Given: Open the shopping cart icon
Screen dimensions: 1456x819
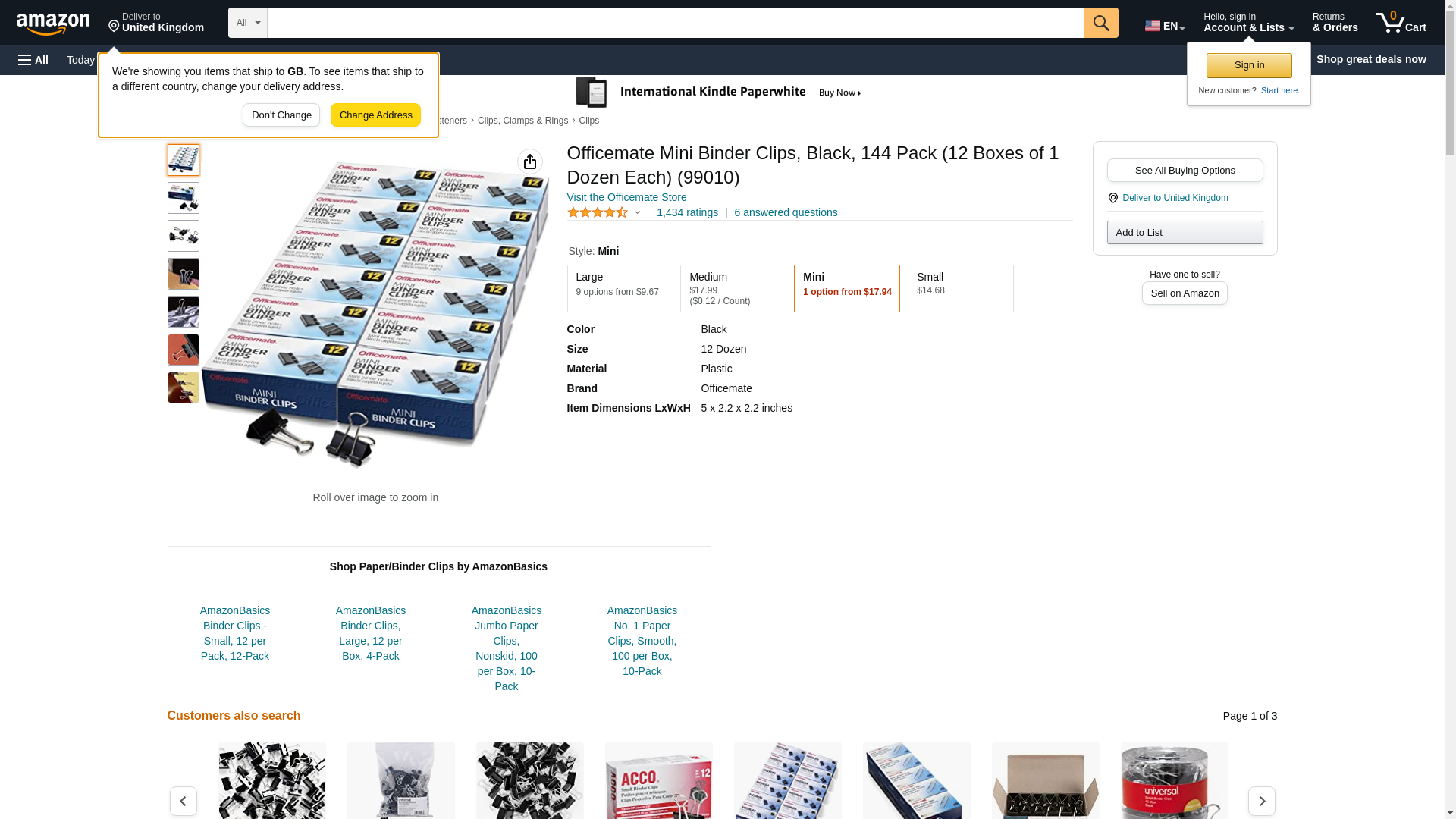Looking at the screenshot, I should pyautogui.click(x=1401, y=23).
